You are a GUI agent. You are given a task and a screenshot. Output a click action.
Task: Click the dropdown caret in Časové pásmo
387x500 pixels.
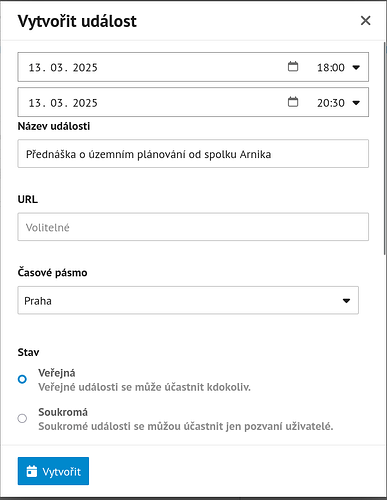click(346, 301)
